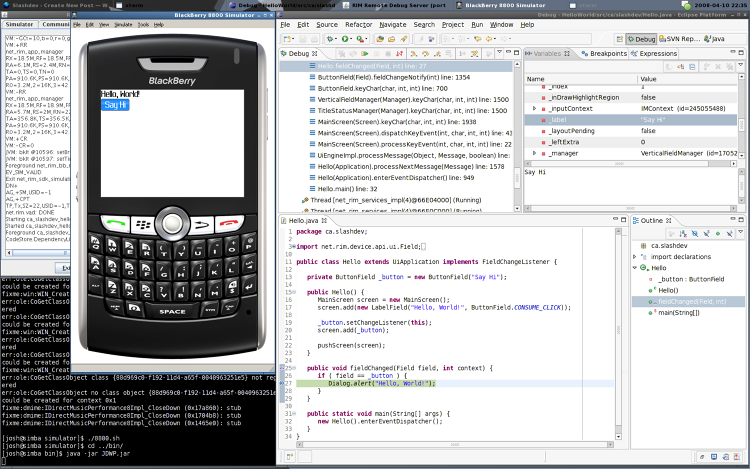
Task: Click the Debug view vertical scrollbar
Action: pyautogui.click(x=517, y=136)
